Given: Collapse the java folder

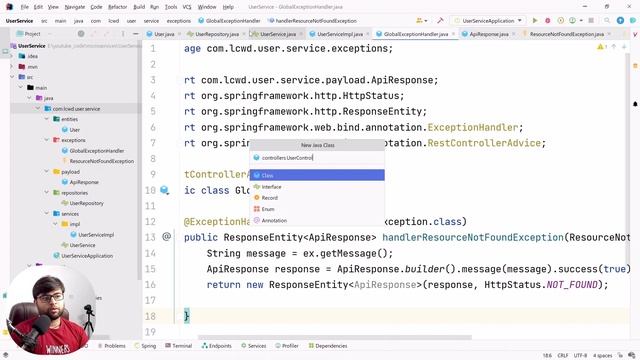Looking at the screenshot, I should click(29, 98).
